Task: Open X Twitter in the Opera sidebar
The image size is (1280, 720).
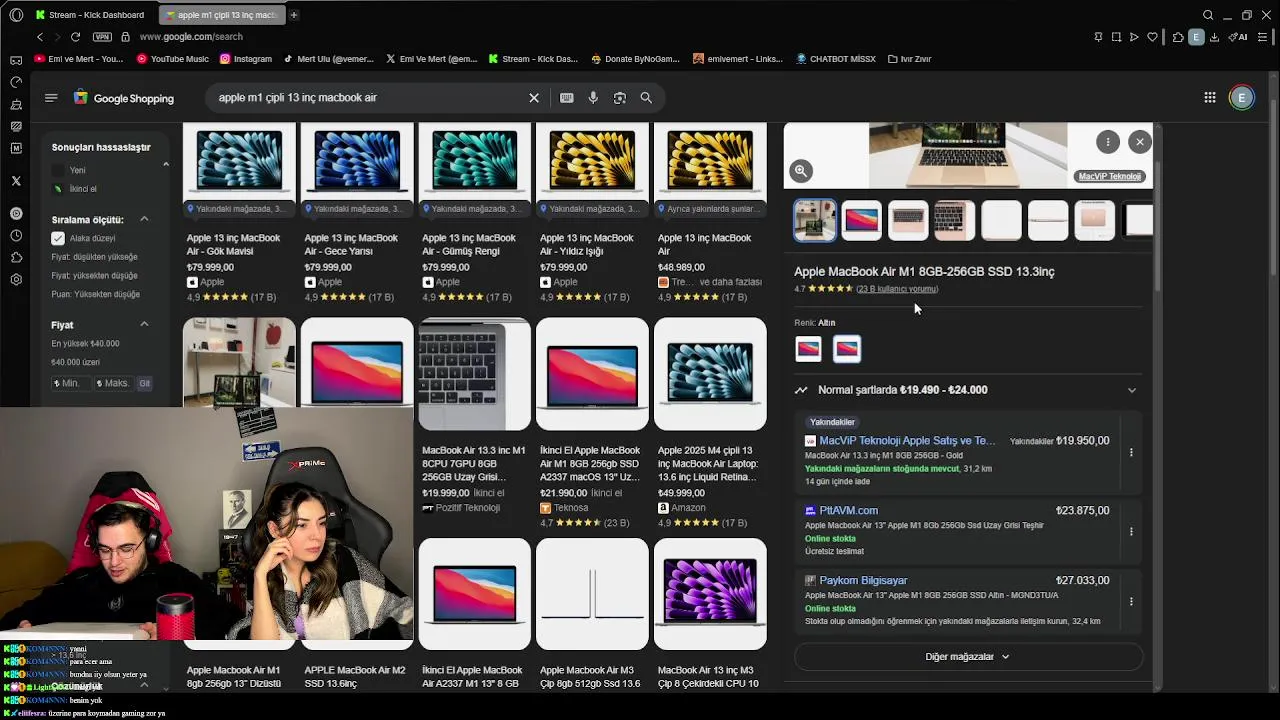Action: [16, 181]
